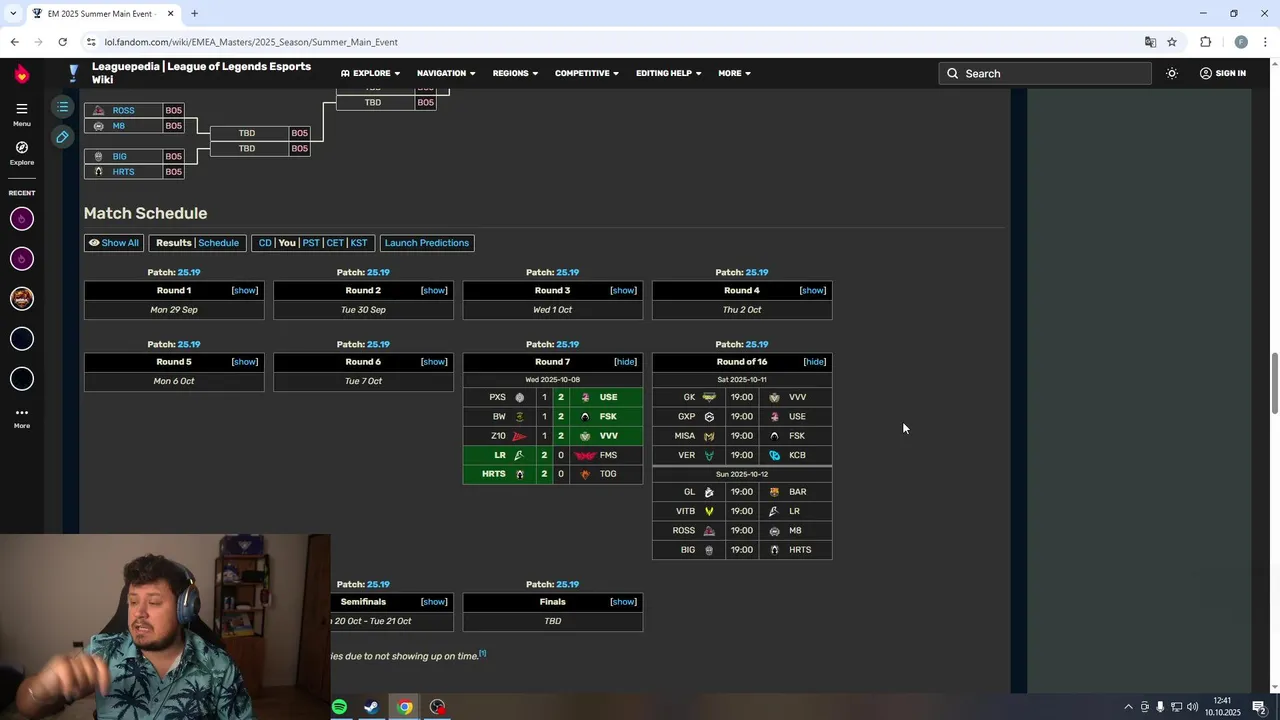
Task: Open footnote reference [1]
Action: click(x=482, y=654)
